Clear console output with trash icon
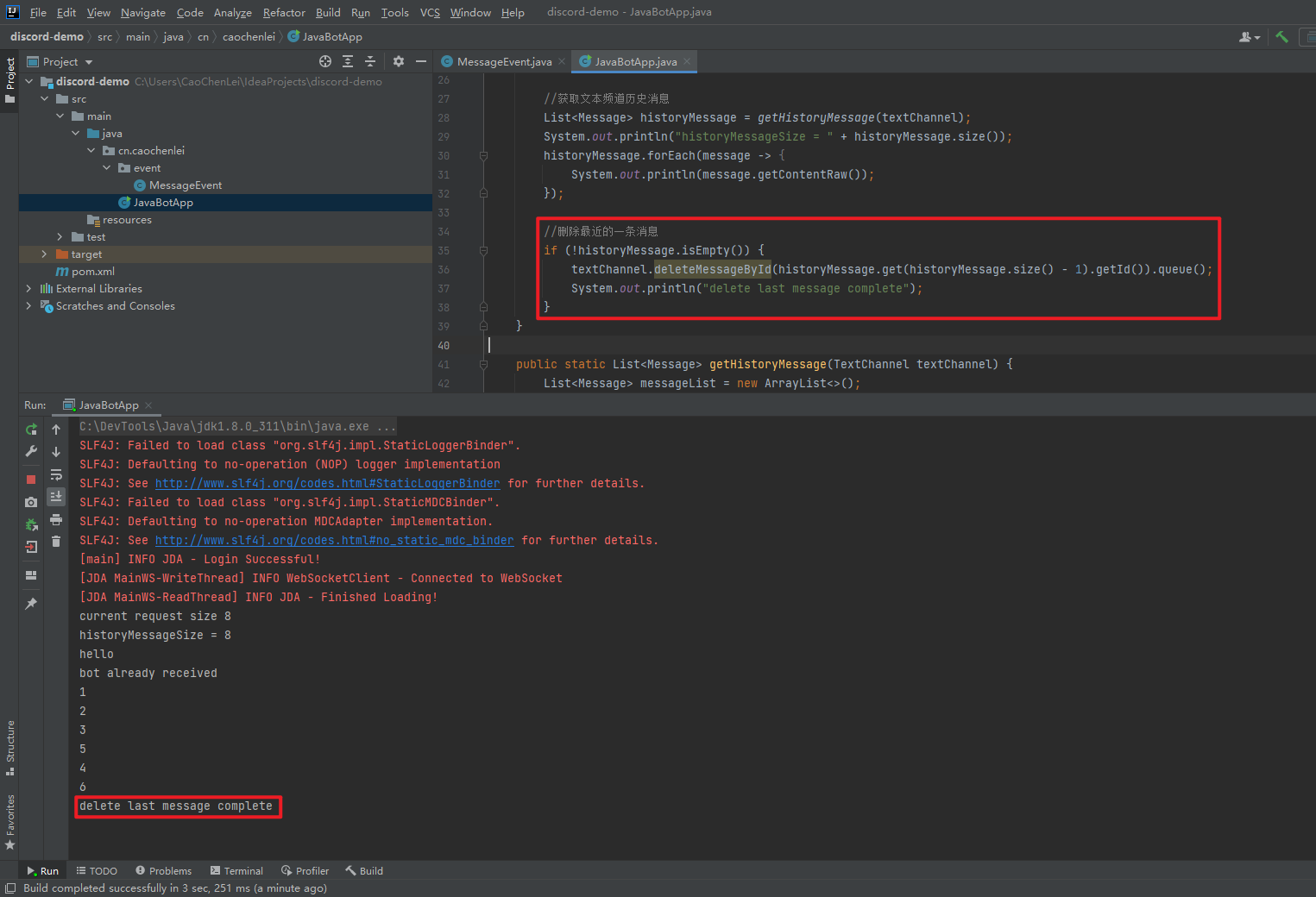Screen dimensions: 1316x897 [56, 542]
